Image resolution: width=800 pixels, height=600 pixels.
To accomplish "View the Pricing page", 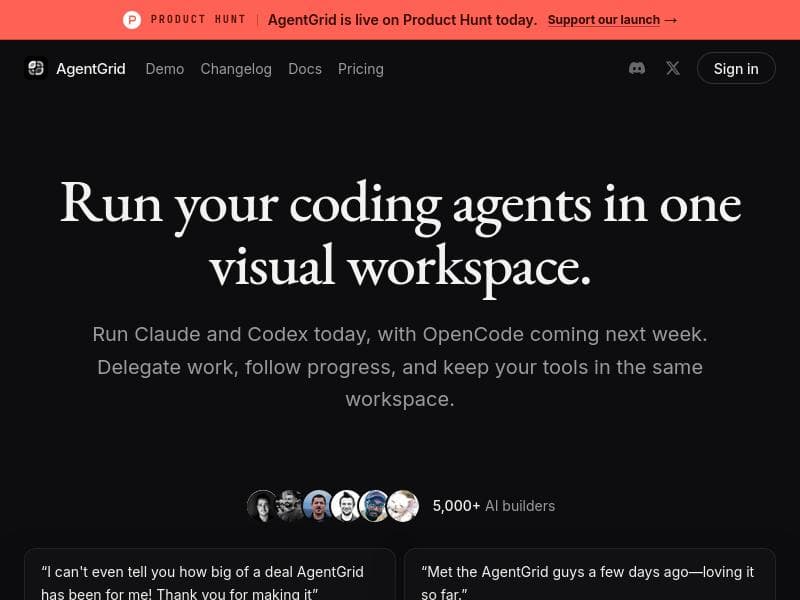I will pyautogui.click(x=361, y=69).
